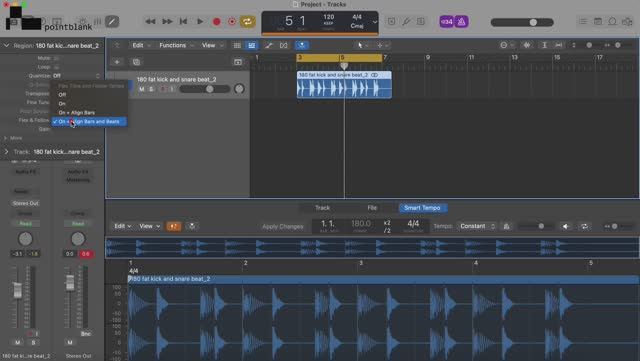The image size is (640, 361).
Task: Click the vertical auto zoom icon
Action: coord(544,45)
